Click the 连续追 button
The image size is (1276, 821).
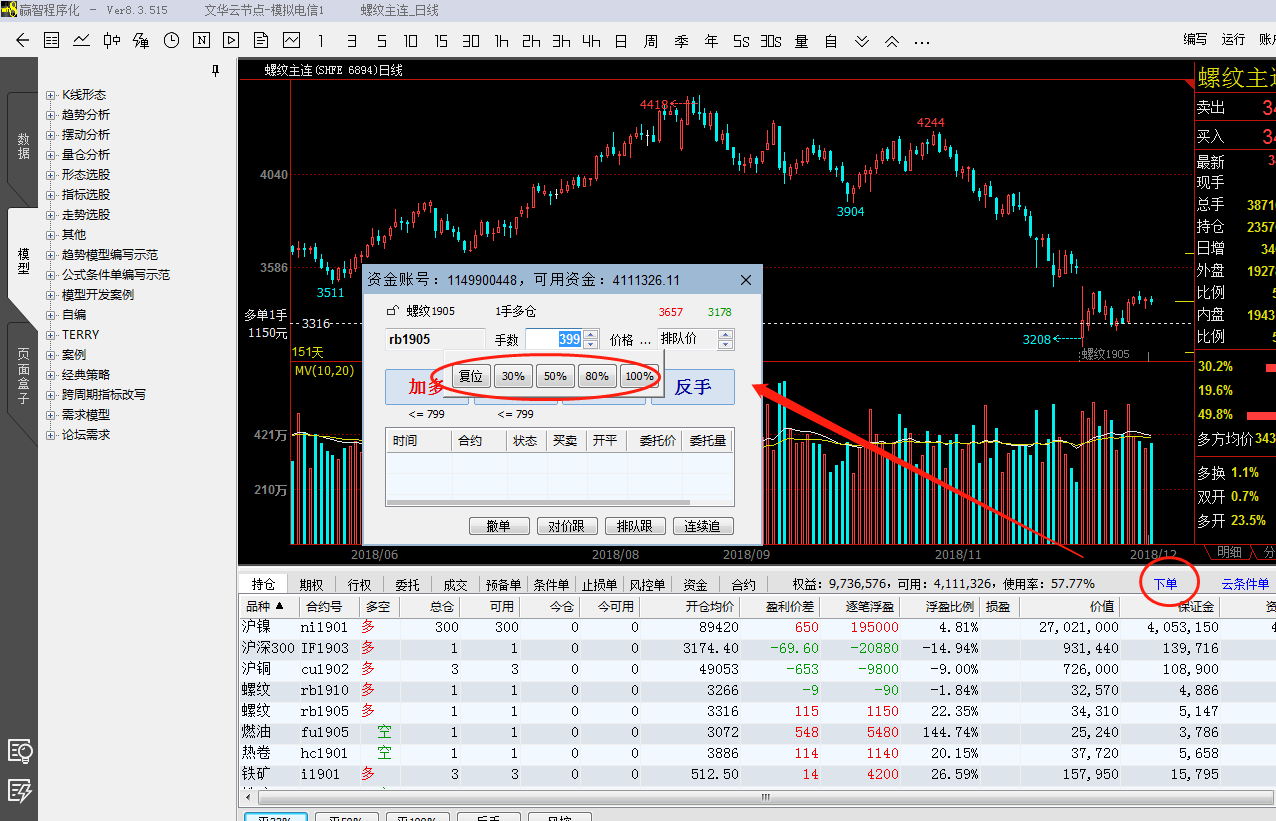[703, 527]
